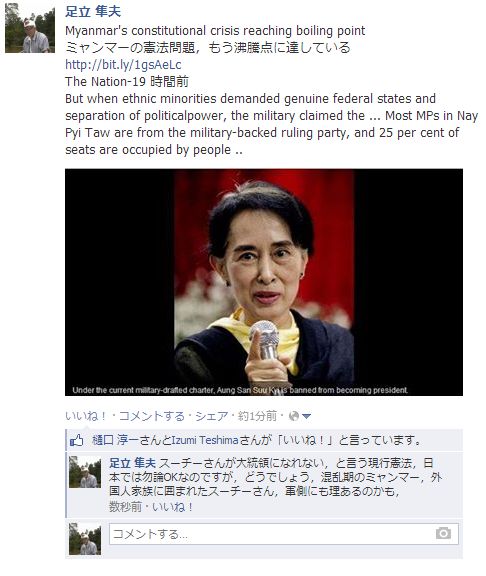Open the audience selector dropdown arrow
486x576 pixels.
pos(306,416)
